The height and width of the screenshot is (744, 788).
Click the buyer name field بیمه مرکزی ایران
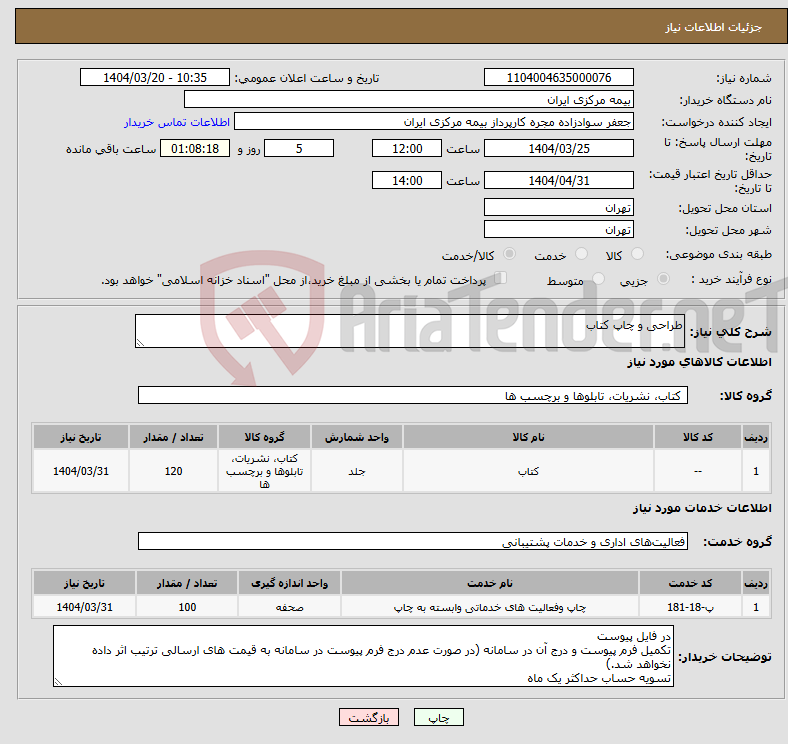click(409, 100)
